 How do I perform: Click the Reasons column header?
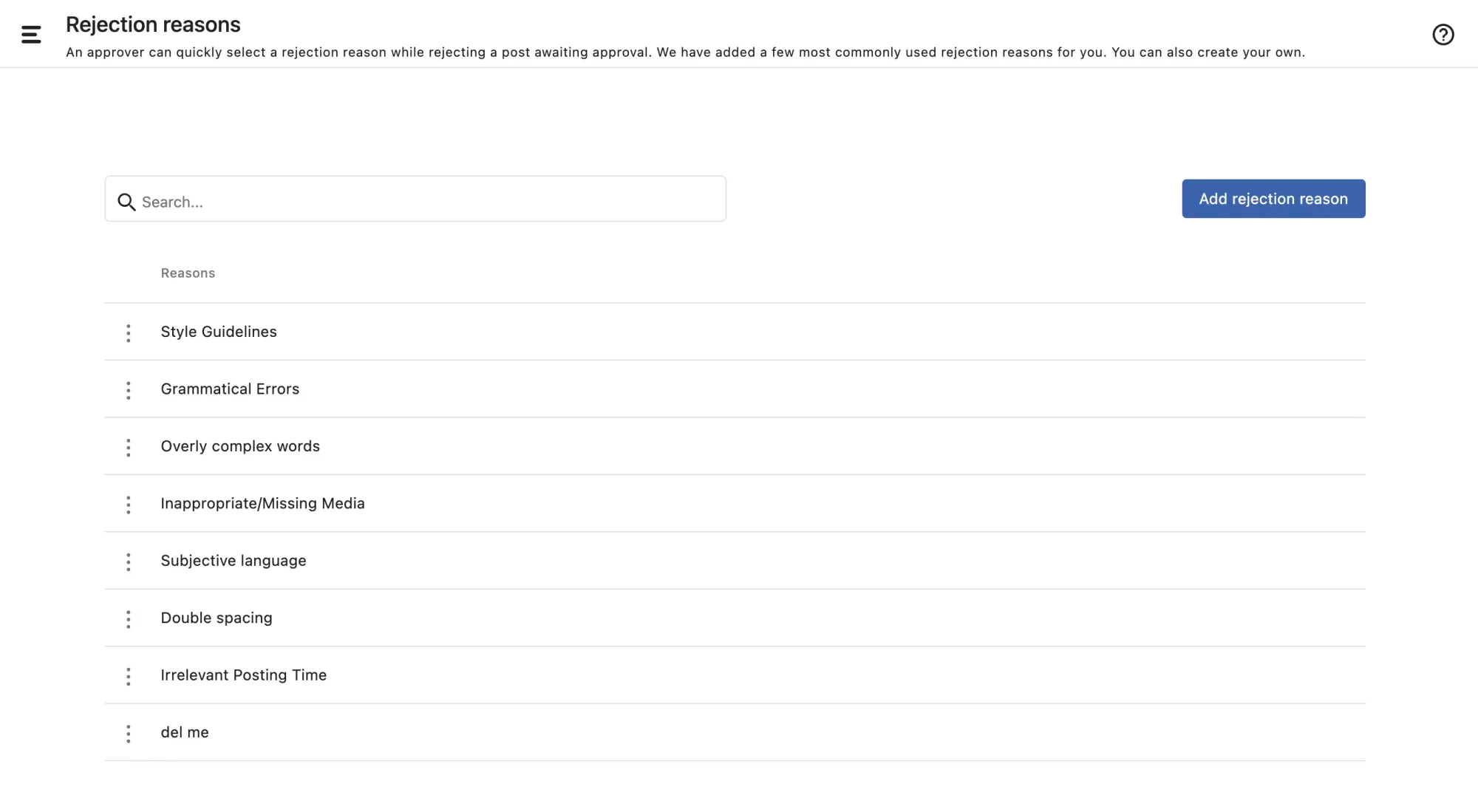pos(188,273)
